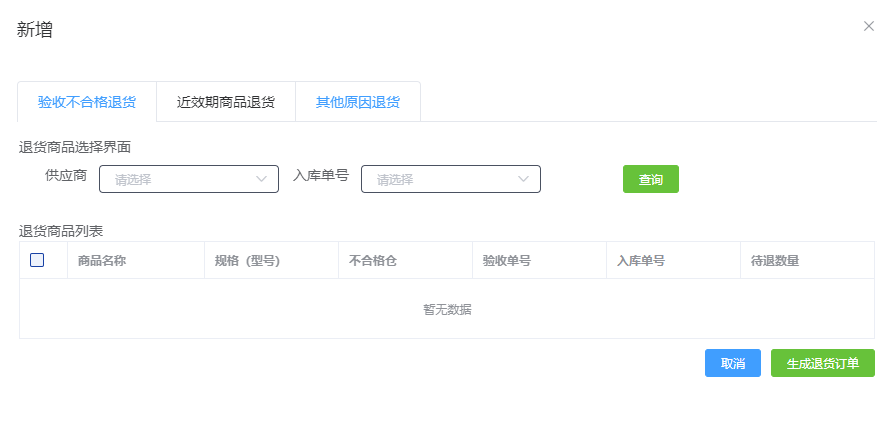The width and height of the screenshot is (892, 429).
Task: Close the 新增 dialog with X icon
Action: point(868,26)
